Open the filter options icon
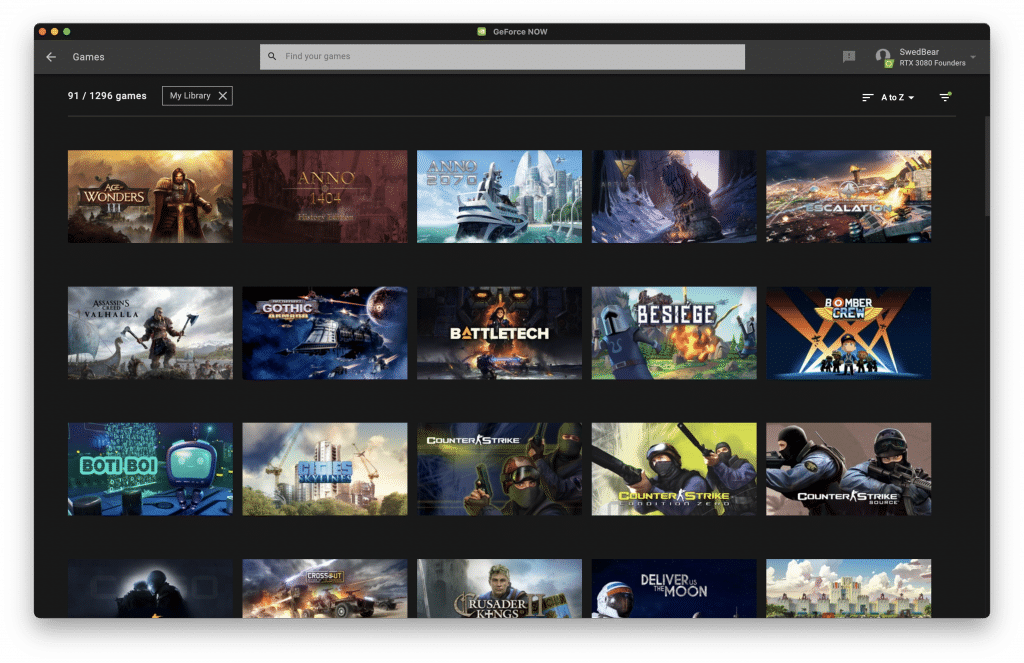The image size is (1024, 663). (945, 97)
